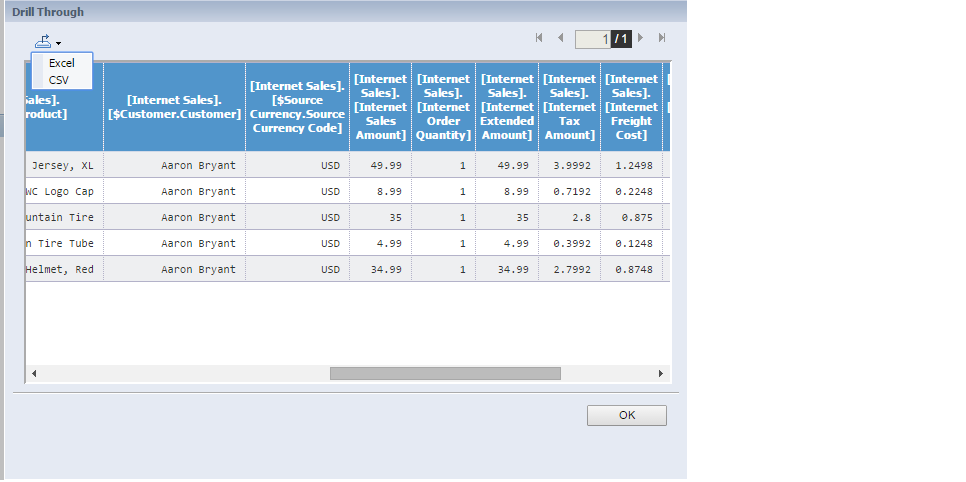This screenshot has height=482, width=966.
Task: Click the horizontal scrollbar left arrow
Action: tap(34, 373)
